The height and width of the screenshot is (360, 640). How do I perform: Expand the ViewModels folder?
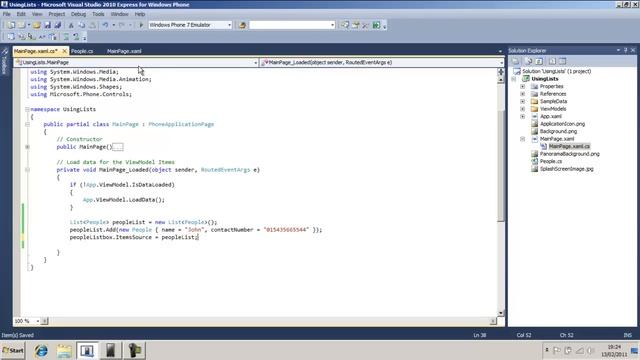pos(522,109)
